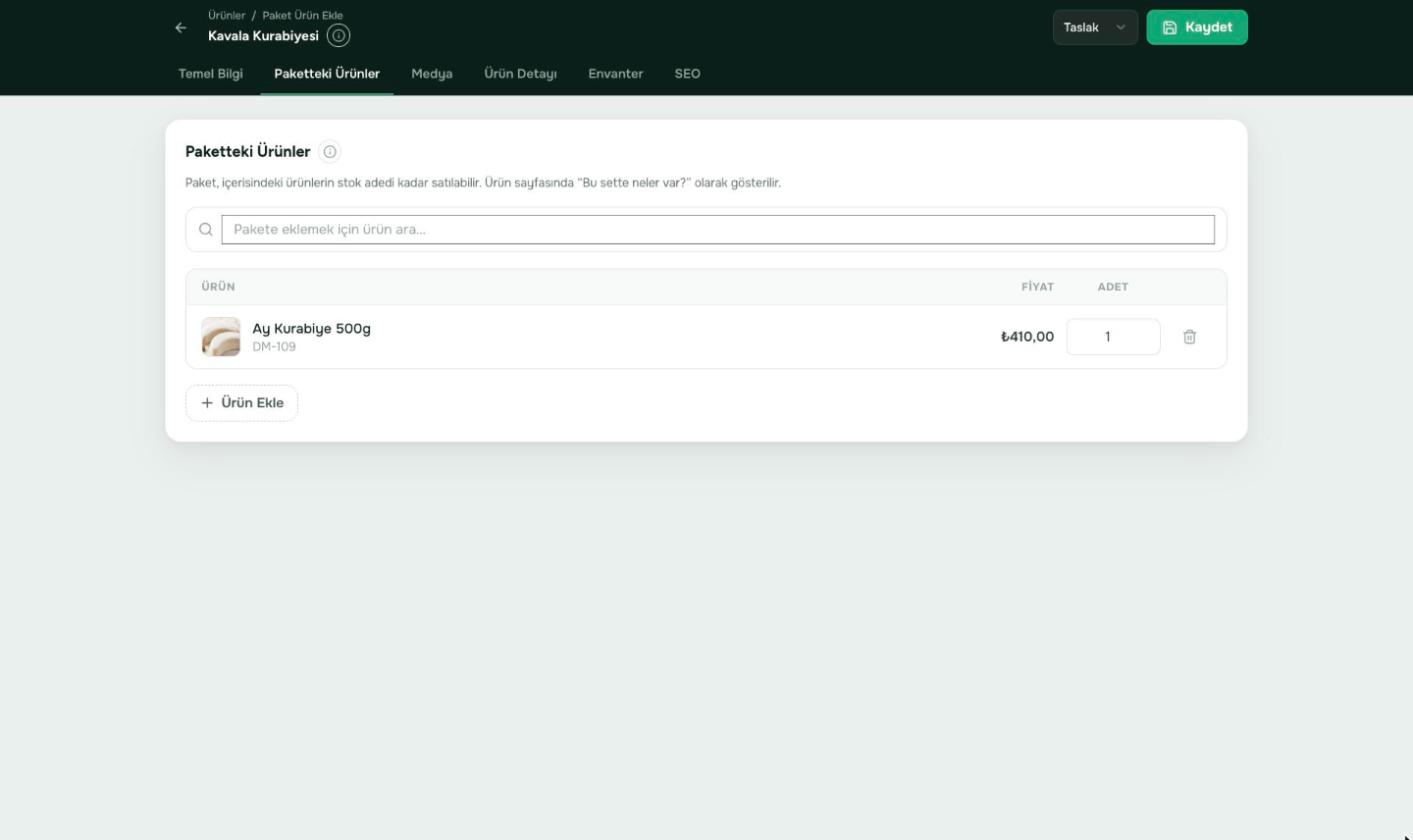Switch to the SEO tab

point(688,74)
